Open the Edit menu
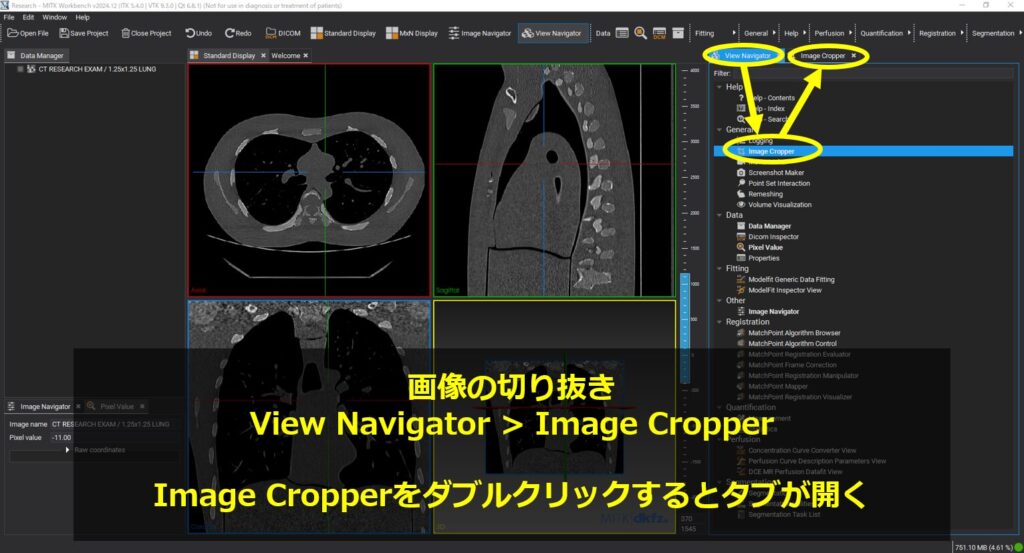The height and width of the screenshot is (553, 1024). pos(28,18)
